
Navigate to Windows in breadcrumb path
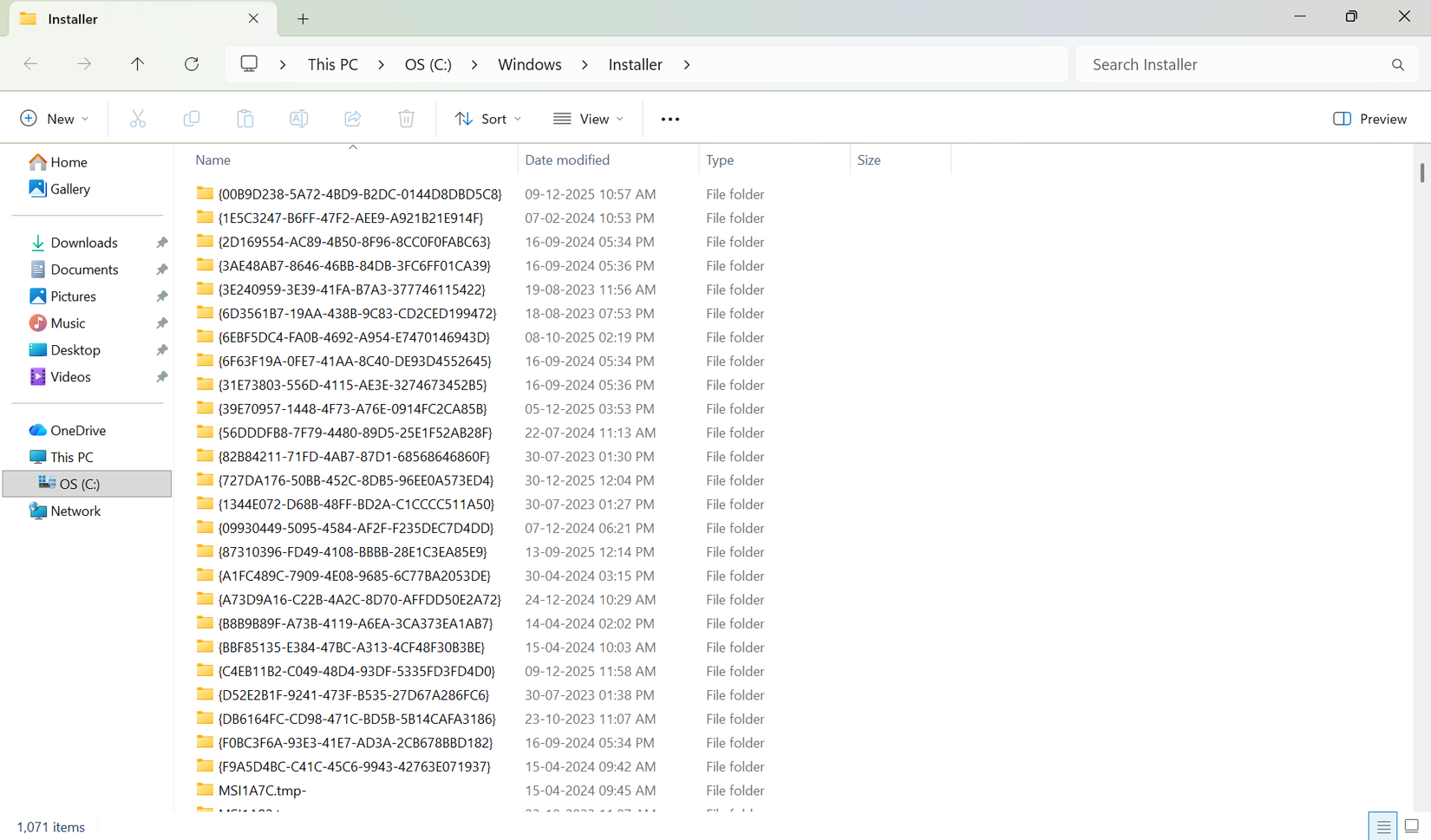coord(529,64)
